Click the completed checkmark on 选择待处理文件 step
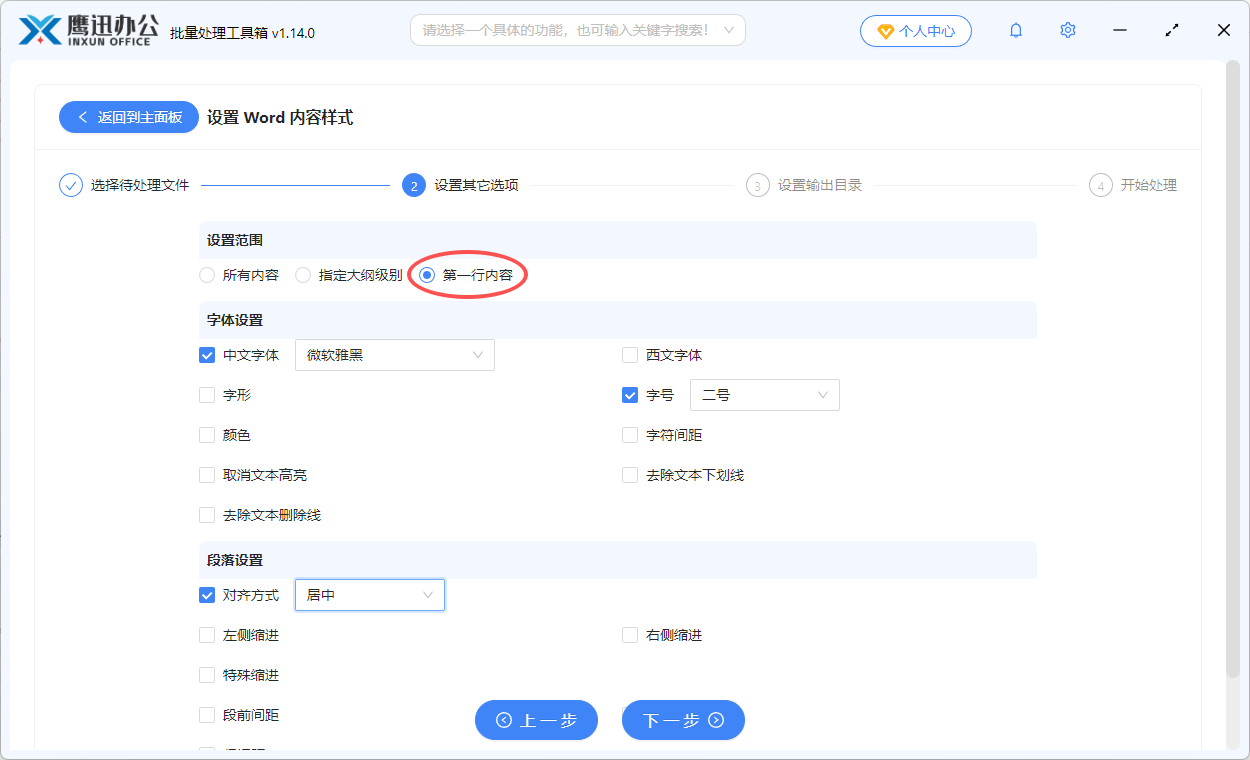The height and width of the screenshot is (760, 1250). click(69, 184)
